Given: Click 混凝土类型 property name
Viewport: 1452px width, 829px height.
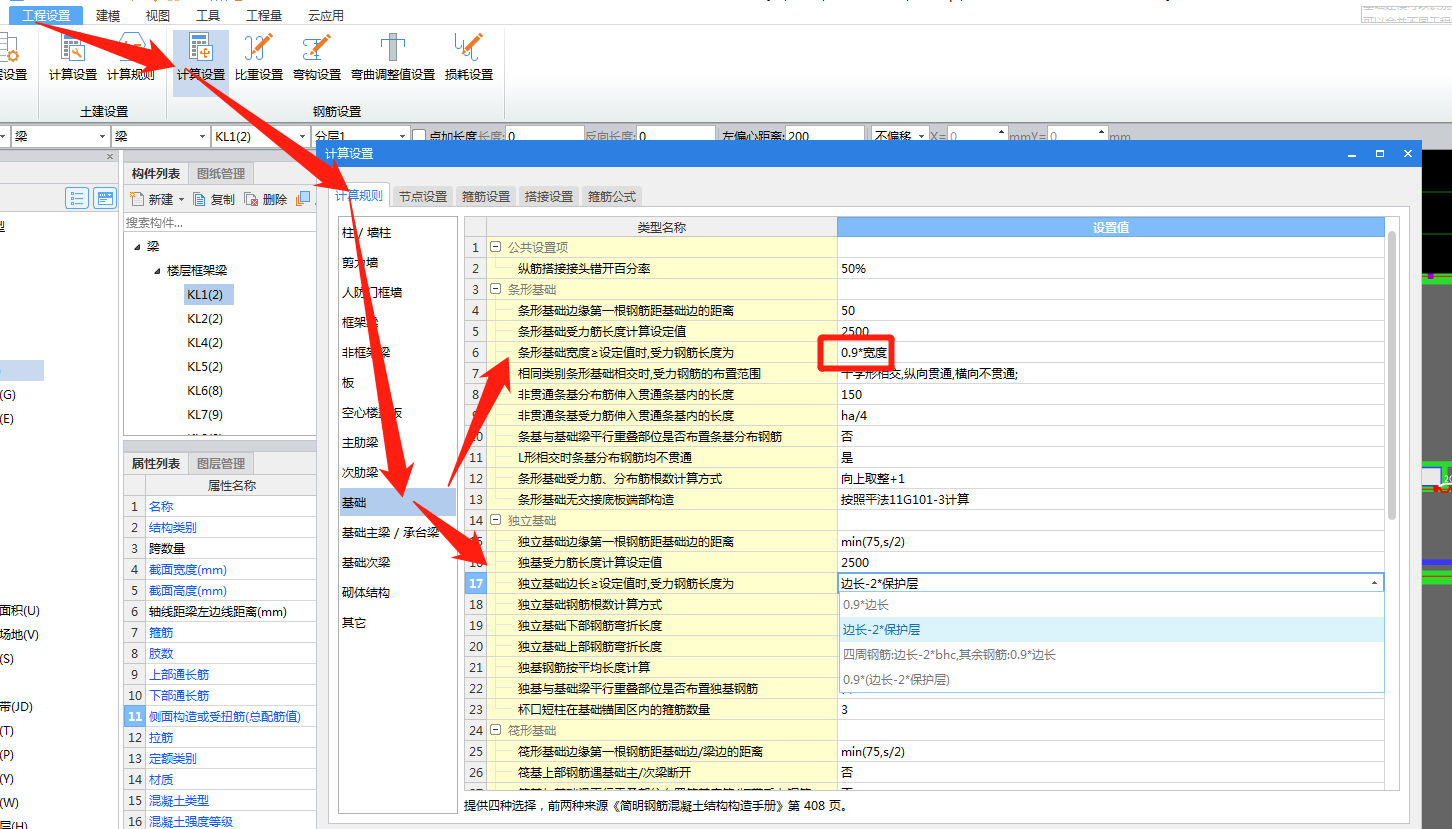Looking at the screenshot, I should tap(179, 801).
